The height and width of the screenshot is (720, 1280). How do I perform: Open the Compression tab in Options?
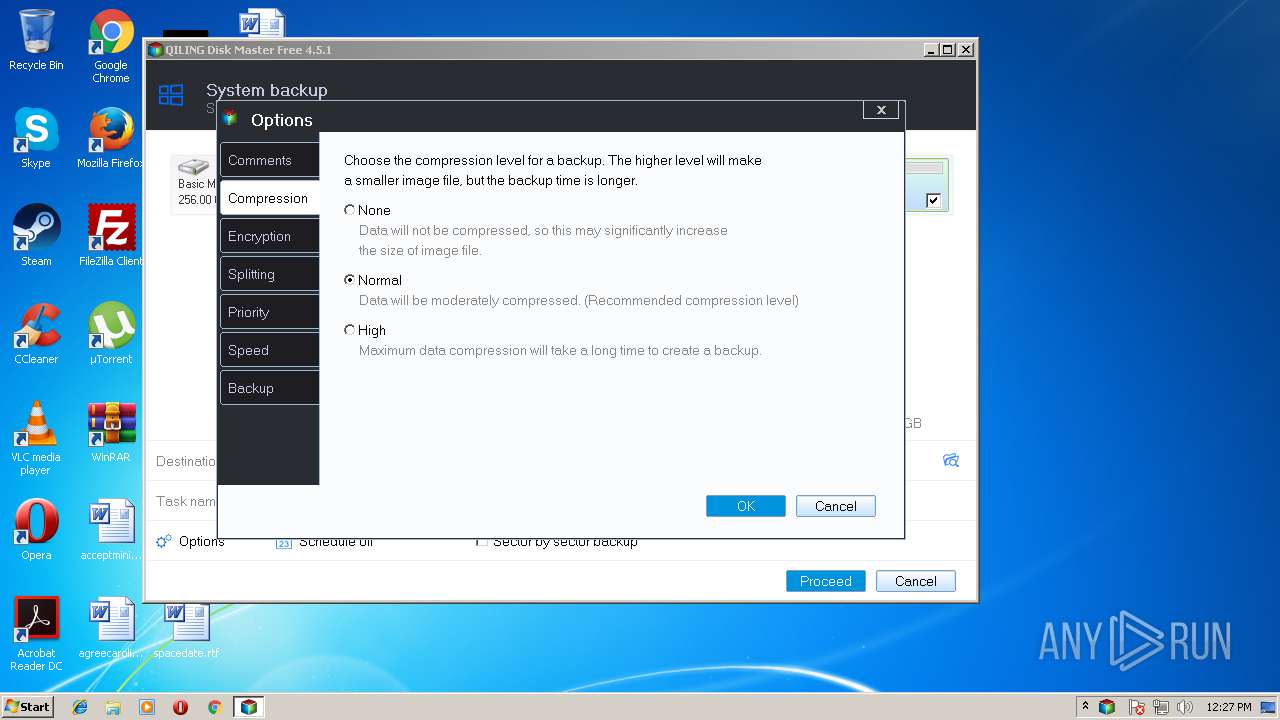(269, 198)
